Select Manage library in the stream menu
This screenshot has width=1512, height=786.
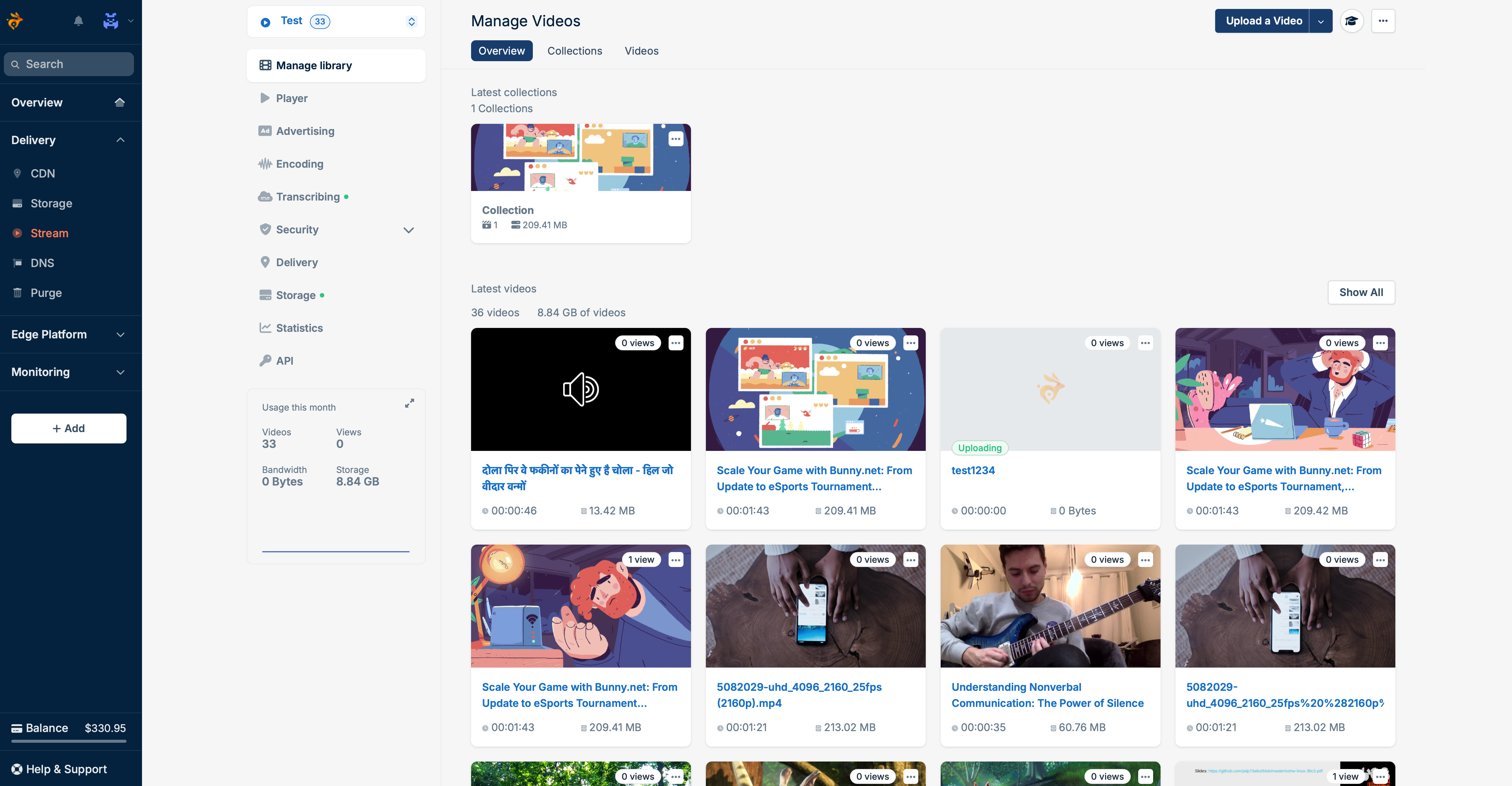click(315, 65)
